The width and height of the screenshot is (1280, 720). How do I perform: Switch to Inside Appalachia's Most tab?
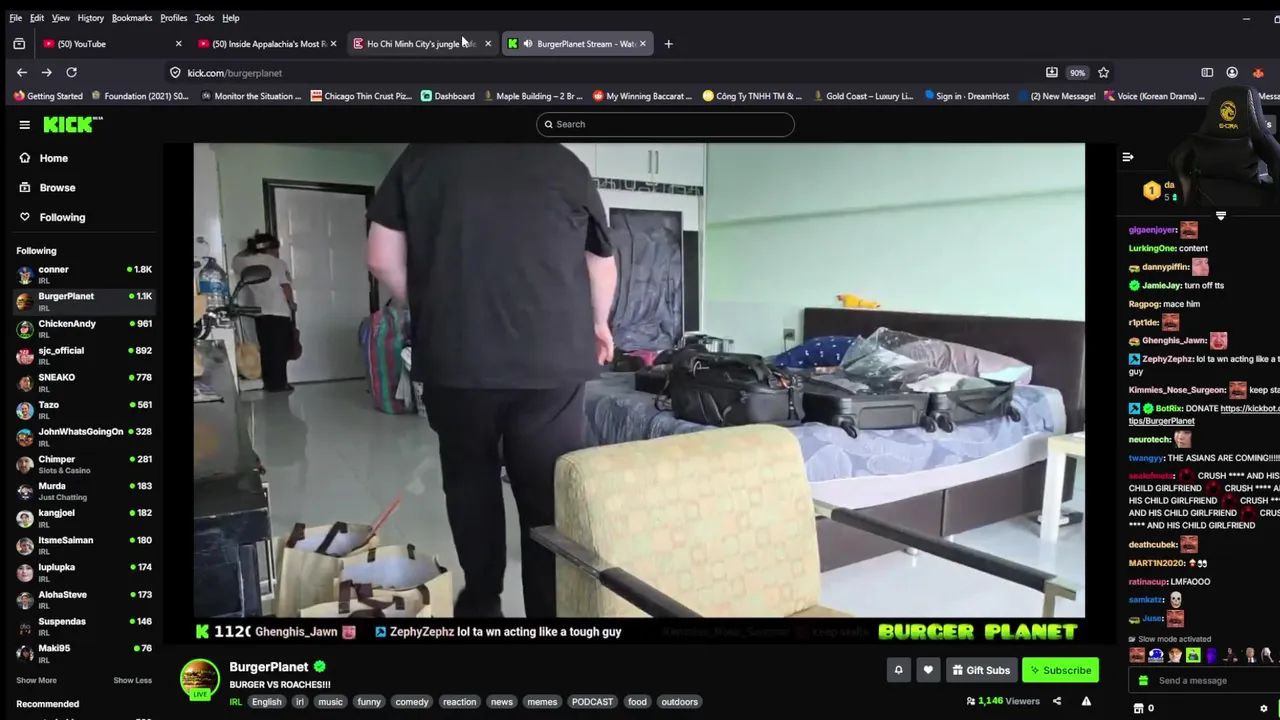266,43
